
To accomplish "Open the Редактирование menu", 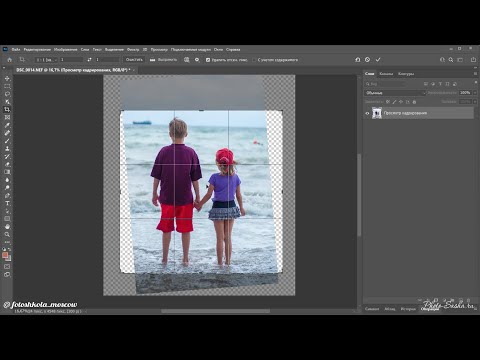I will point(37,49).
